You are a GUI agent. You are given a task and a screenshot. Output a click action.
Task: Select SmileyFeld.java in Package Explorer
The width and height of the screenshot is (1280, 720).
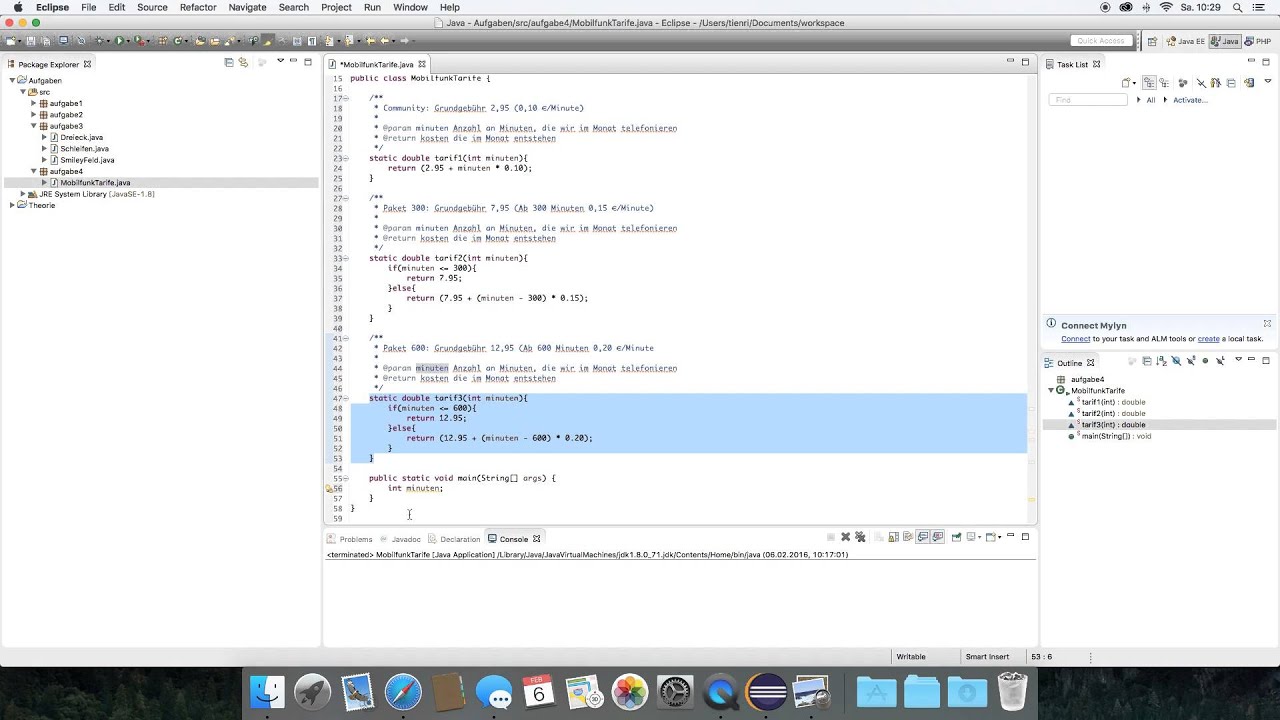point(86,160)
